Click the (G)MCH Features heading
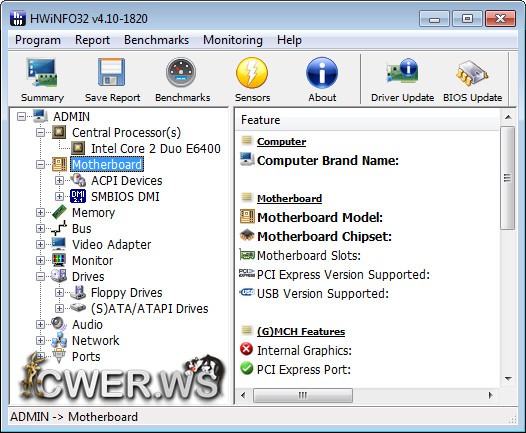This screenshot has height=433, width=526. click(301, 331)
